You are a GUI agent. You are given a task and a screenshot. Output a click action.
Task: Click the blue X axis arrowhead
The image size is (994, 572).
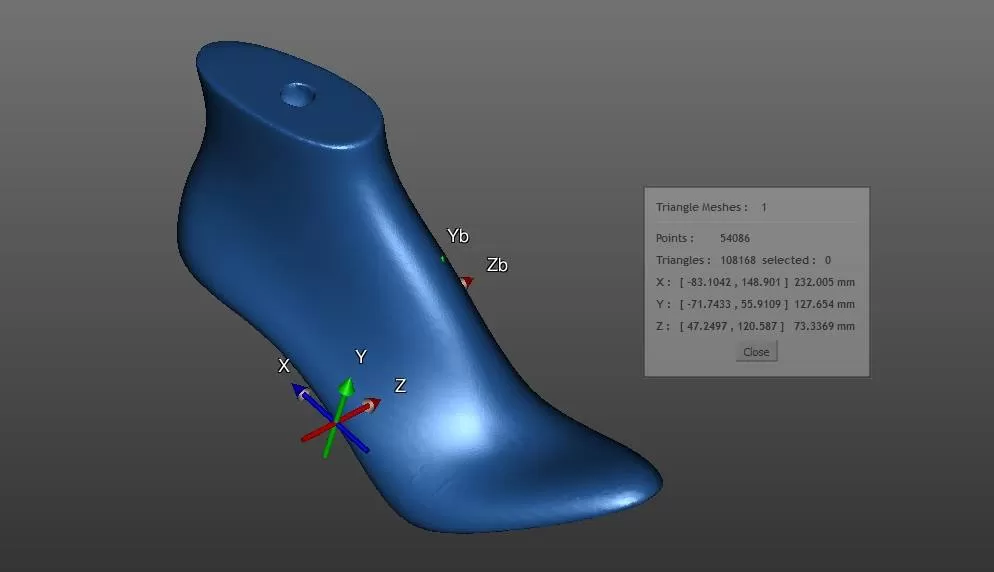tap(300, 391)
